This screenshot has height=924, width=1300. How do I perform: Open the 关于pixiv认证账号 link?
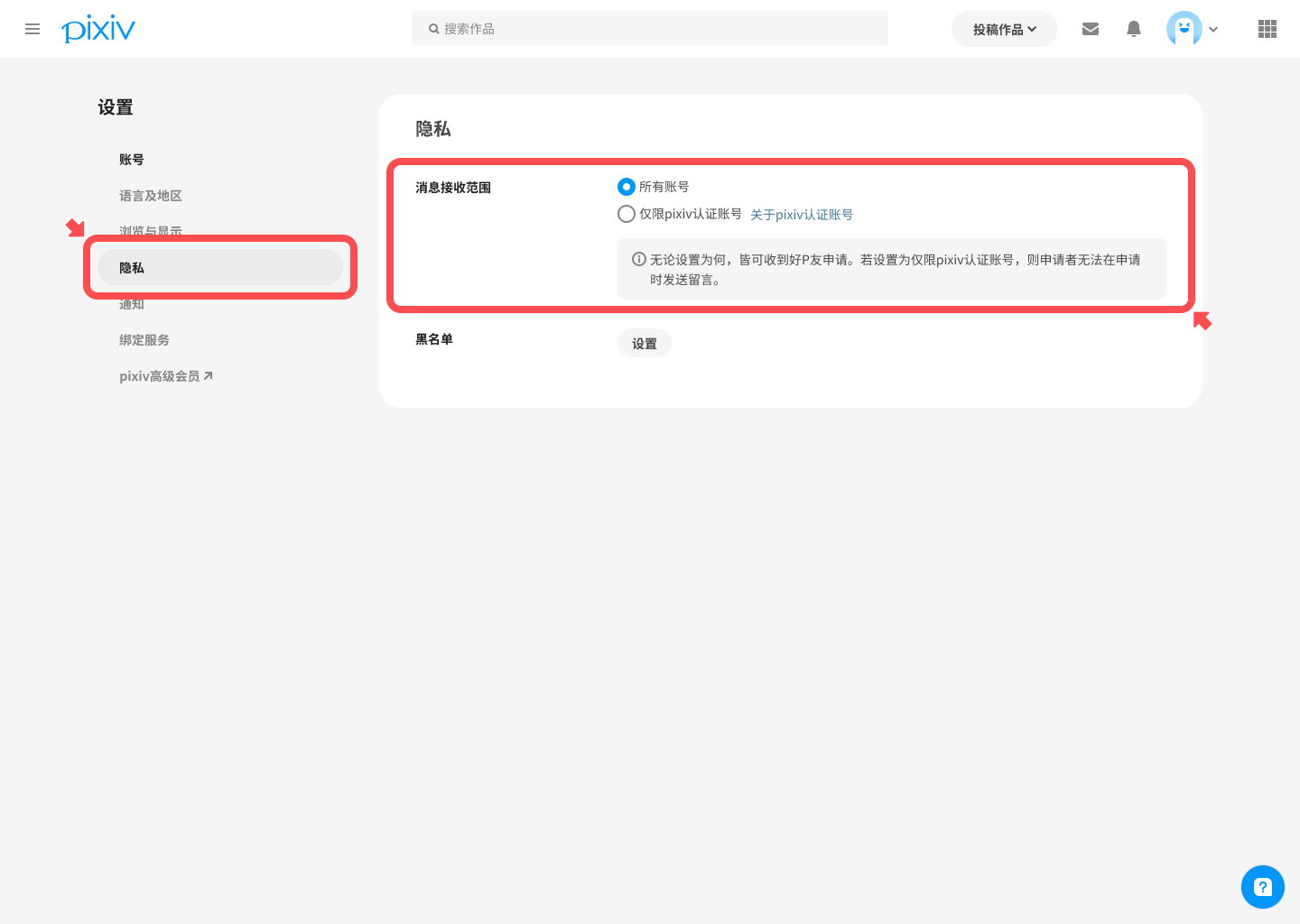(x=801, y=215)
